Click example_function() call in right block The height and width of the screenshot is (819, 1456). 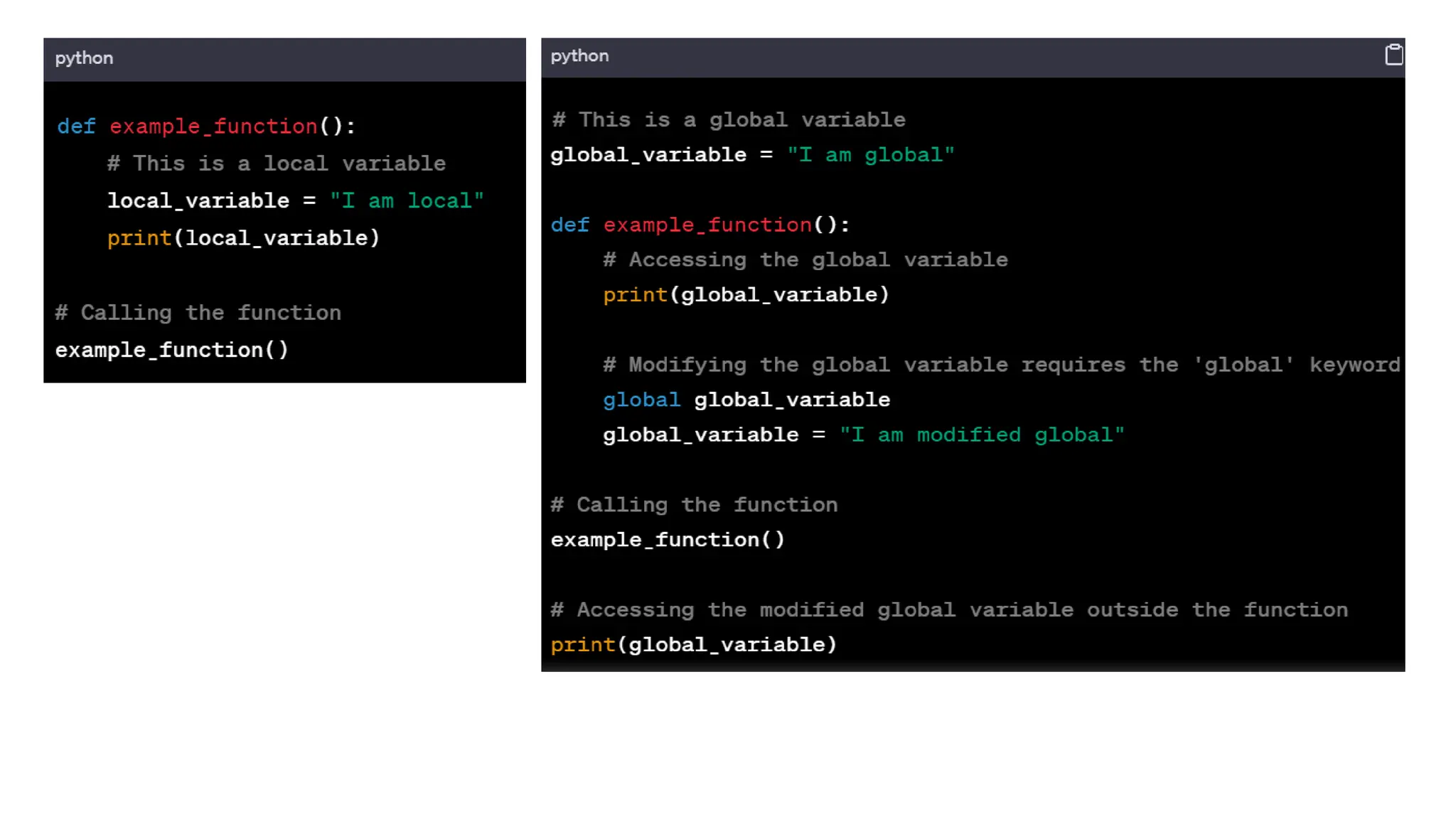tap(667, 540)
